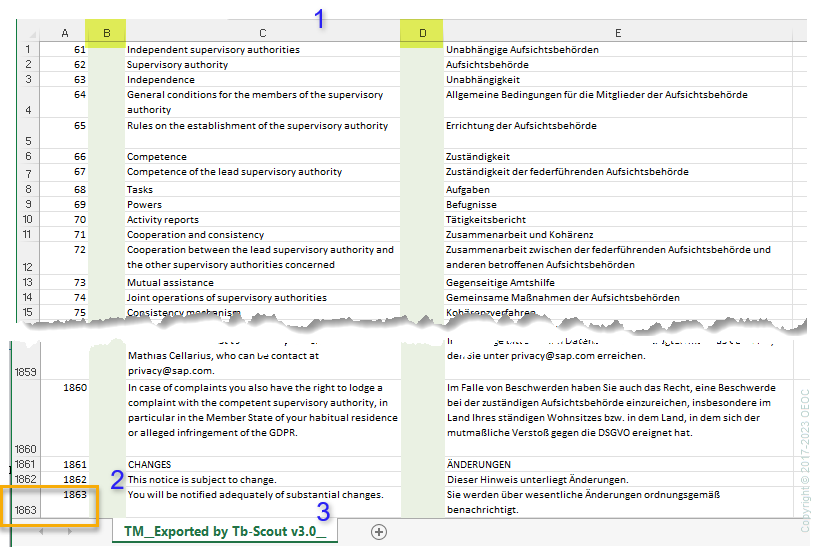Image resolution: width=822 pixels, height=549 pixels.
Task: Click the previous sheet navigation arrow
Action: point(43,532)
